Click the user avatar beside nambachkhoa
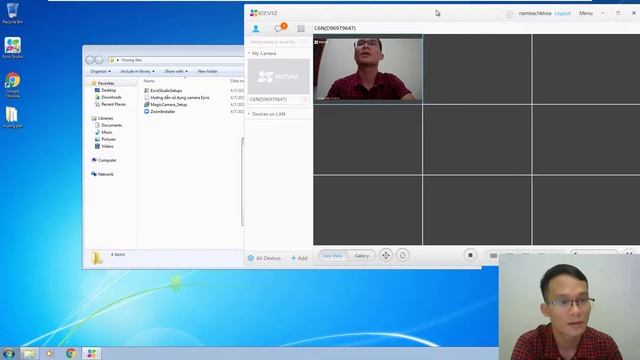This screenshot has height=360, width=640. pyautogui.click(x=509, y=13)
